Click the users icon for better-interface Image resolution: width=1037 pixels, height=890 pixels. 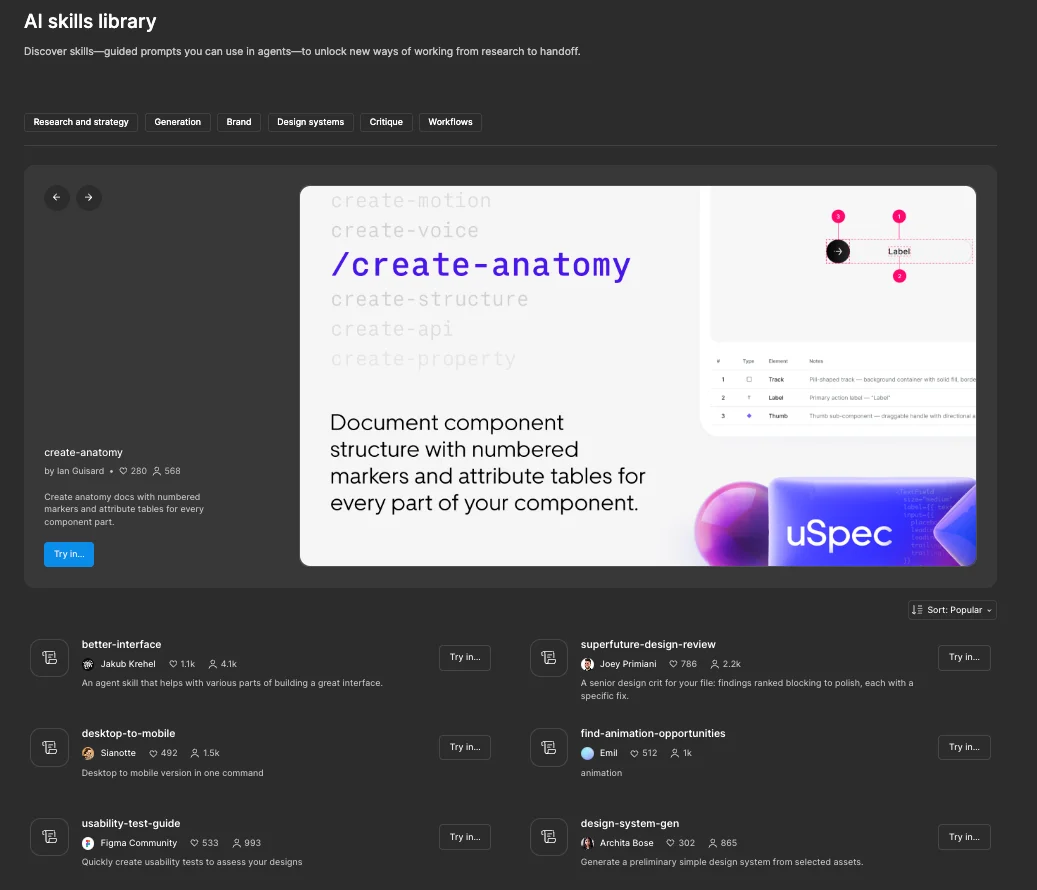click(213, 664)
